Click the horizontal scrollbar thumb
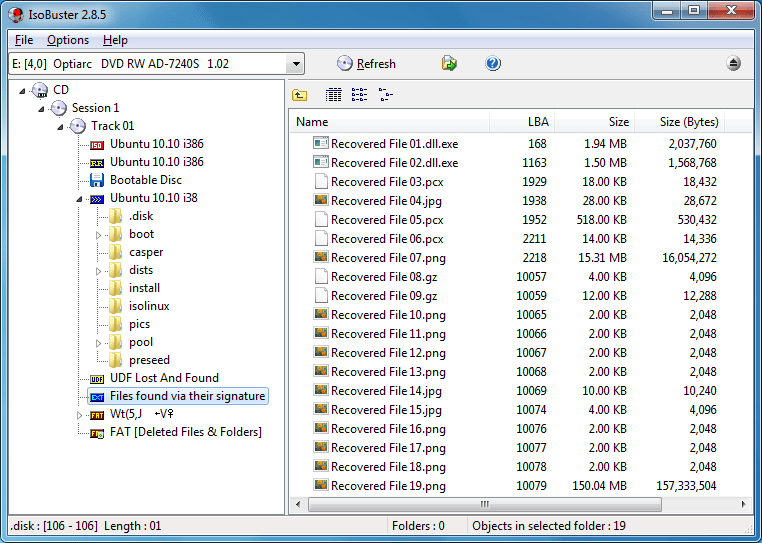762x543 pixels. click(x=485, y=504)
